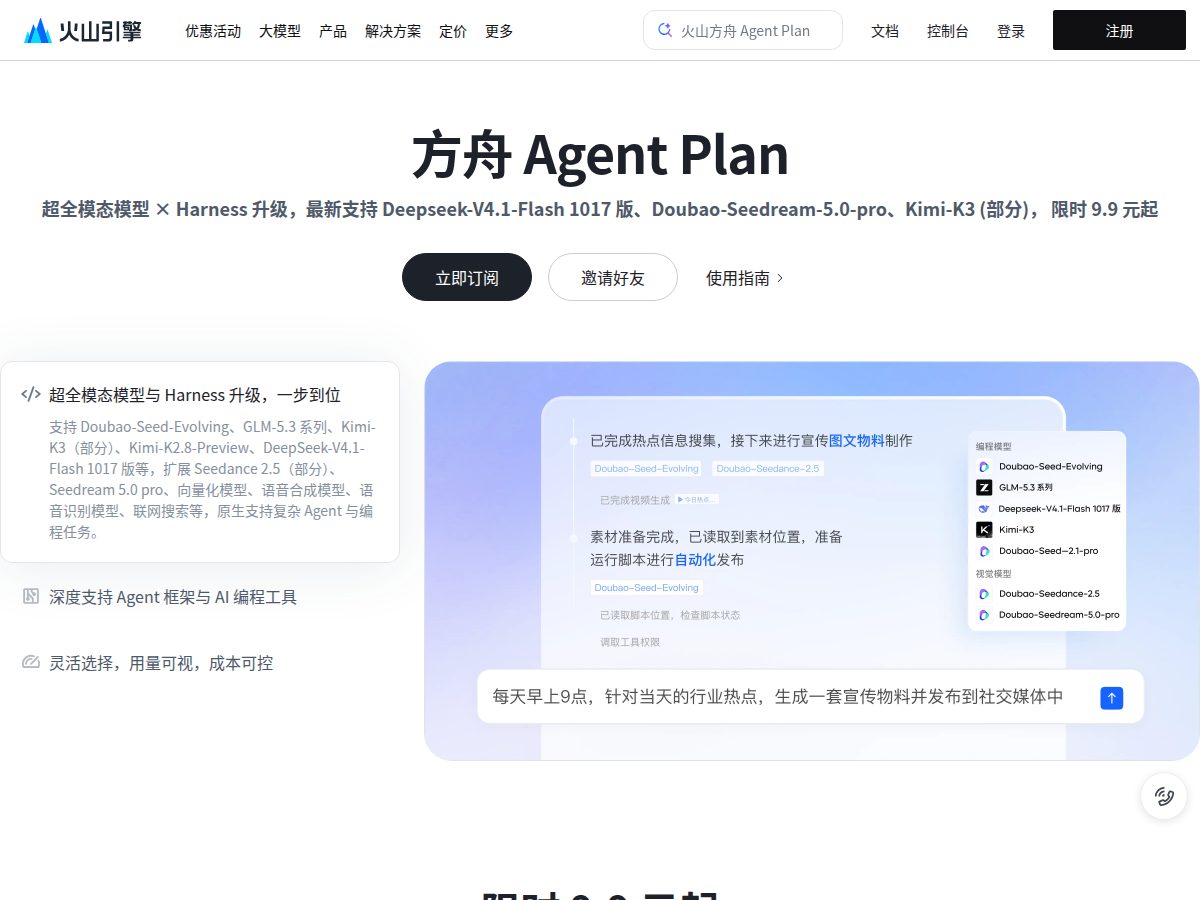Screen dimensions: 1200x900
Task: Click the subtitle mentioning 限时 9.9 元起
Action: (600, 209)
